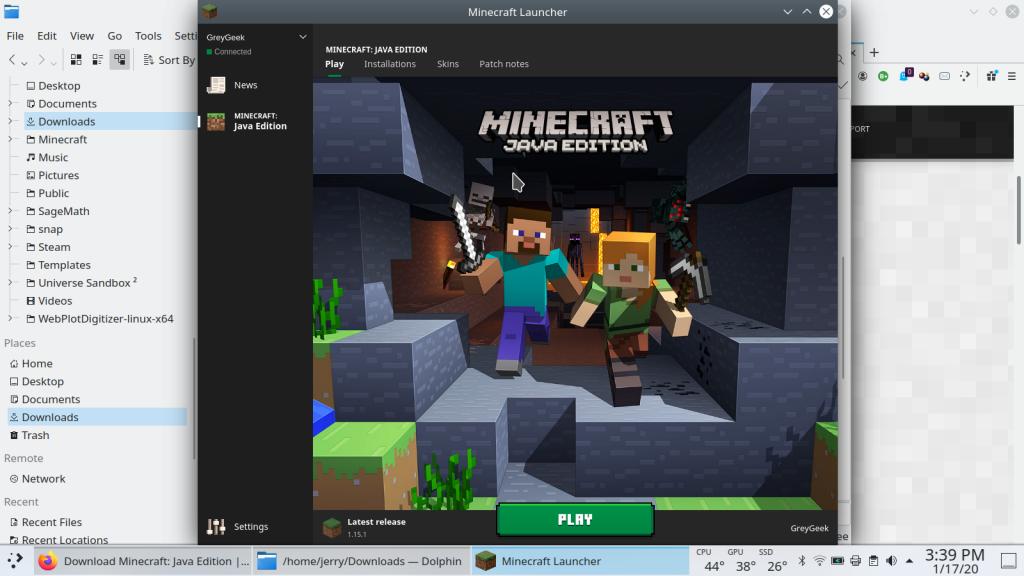
Task: Switch Dolphin to compact view mode
Action: pyautogui.click(x=97, y=60)
